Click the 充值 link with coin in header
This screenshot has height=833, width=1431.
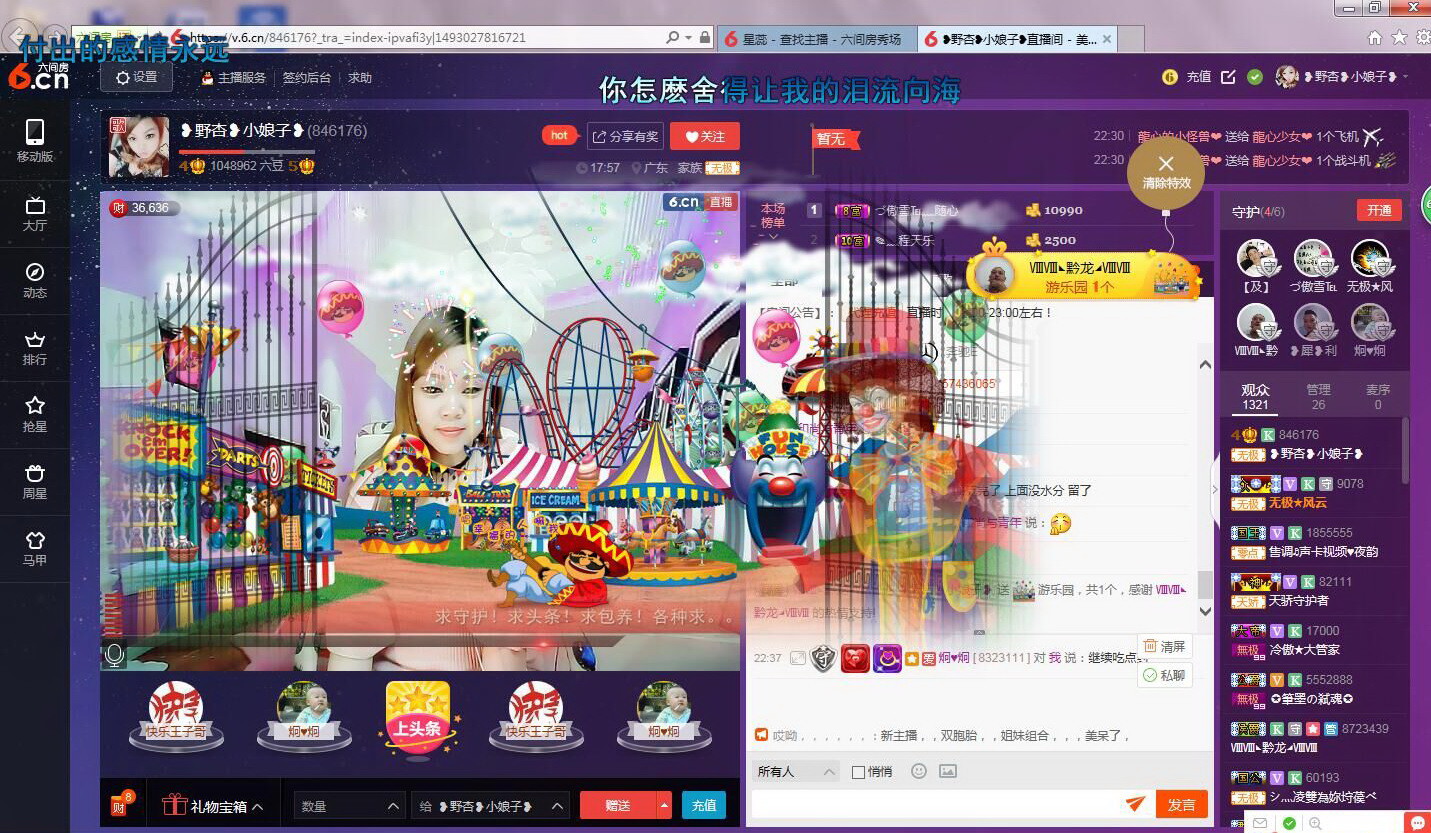[x=1187, y=77]
